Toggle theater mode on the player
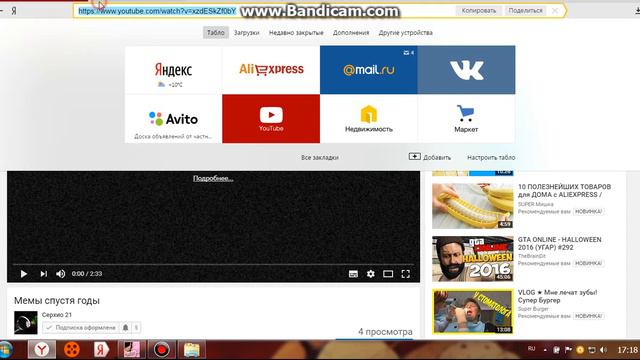The width and height of the screenshot is (640, 360). click(388, 274)
